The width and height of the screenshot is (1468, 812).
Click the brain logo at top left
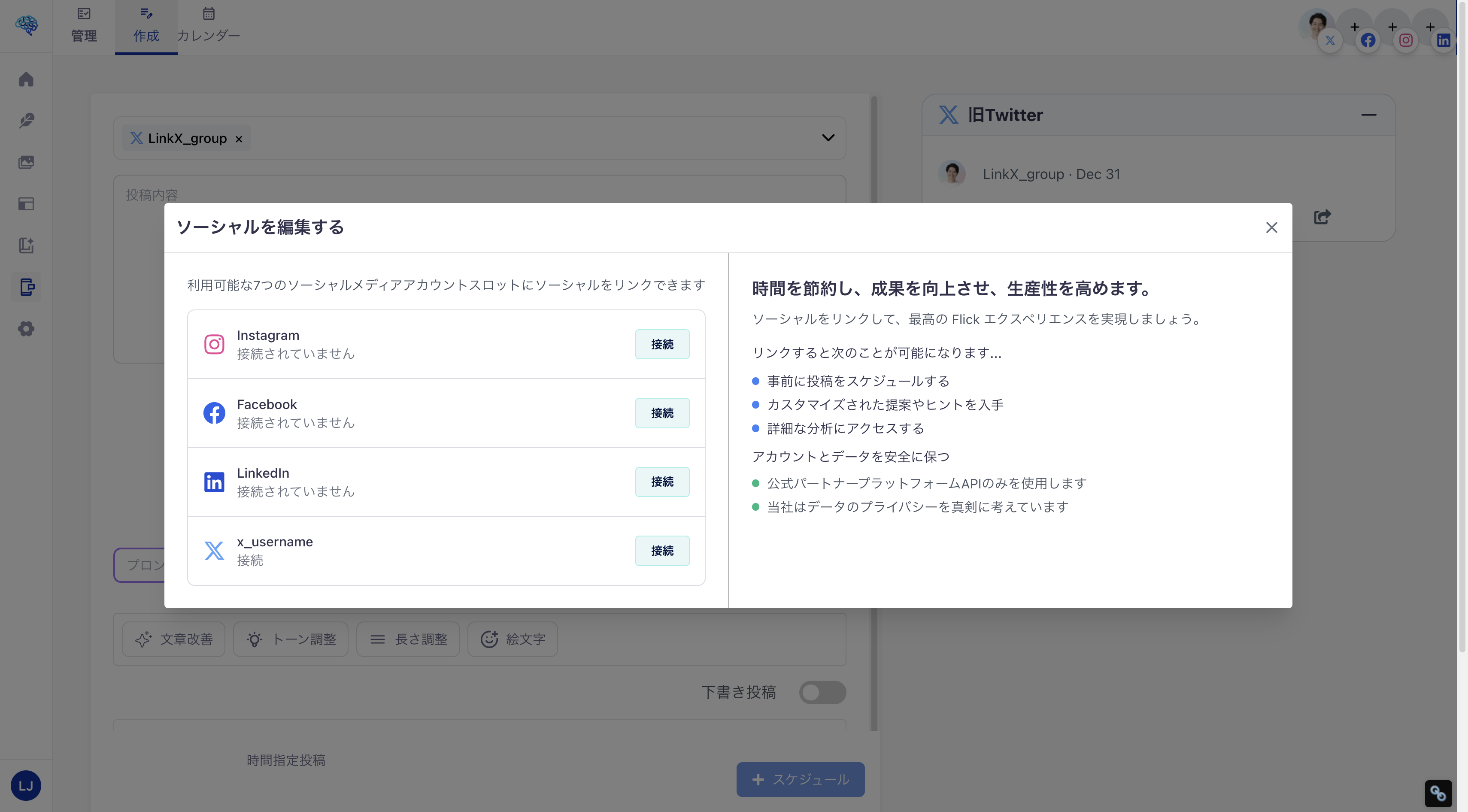click(x=26, y=25)
